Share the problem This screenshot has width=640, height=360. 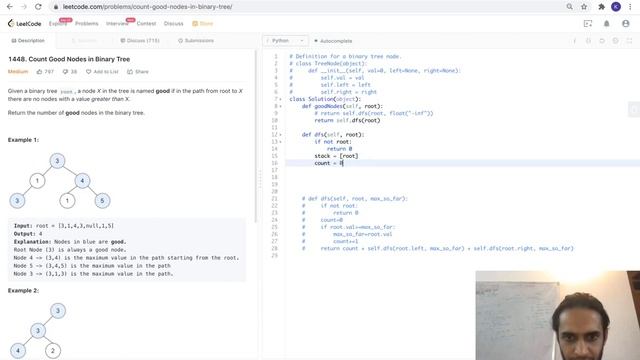(138, 72)
